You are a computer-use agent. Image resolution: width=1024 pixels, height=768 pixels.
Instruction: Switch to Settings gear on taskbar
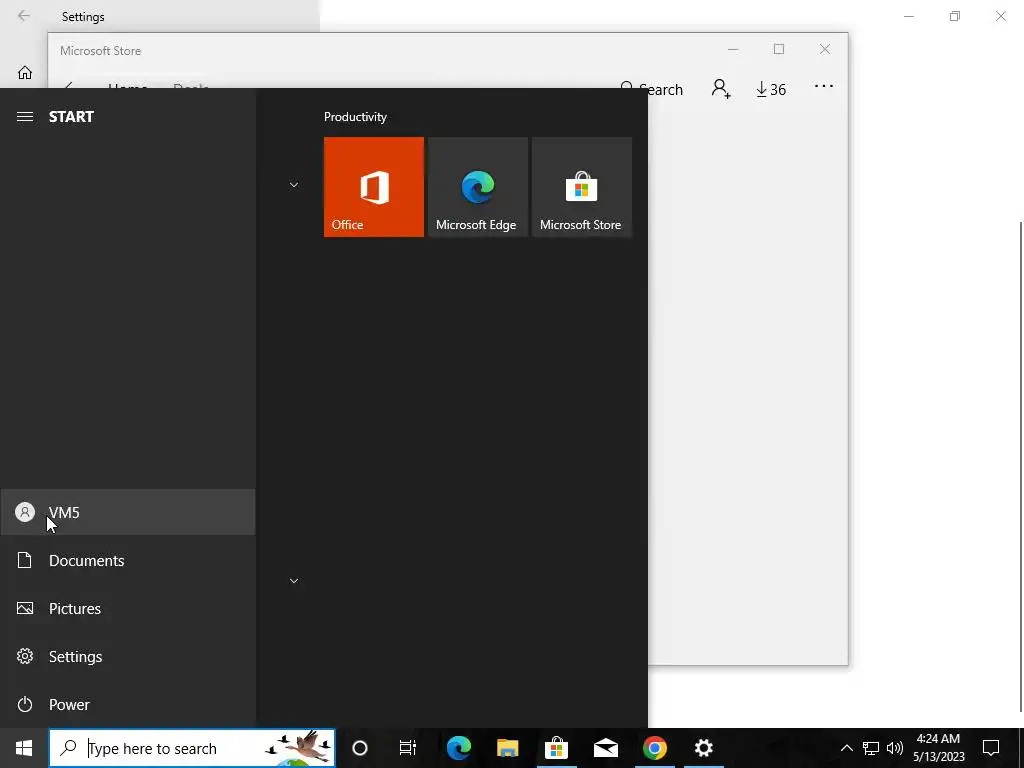pos(703,748)
